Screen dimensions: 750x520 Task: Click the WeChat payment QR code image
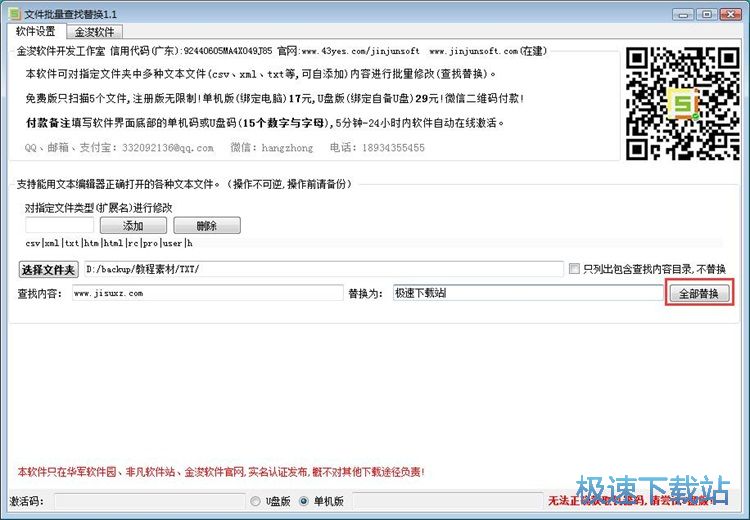pyautogui.click(x=683, y=103)
